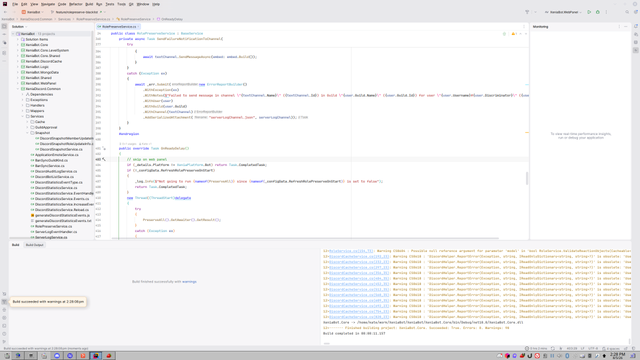Expand the XeniaBot.Logic project node
This screenshot has width=640, height=360.
coord(18,67)
